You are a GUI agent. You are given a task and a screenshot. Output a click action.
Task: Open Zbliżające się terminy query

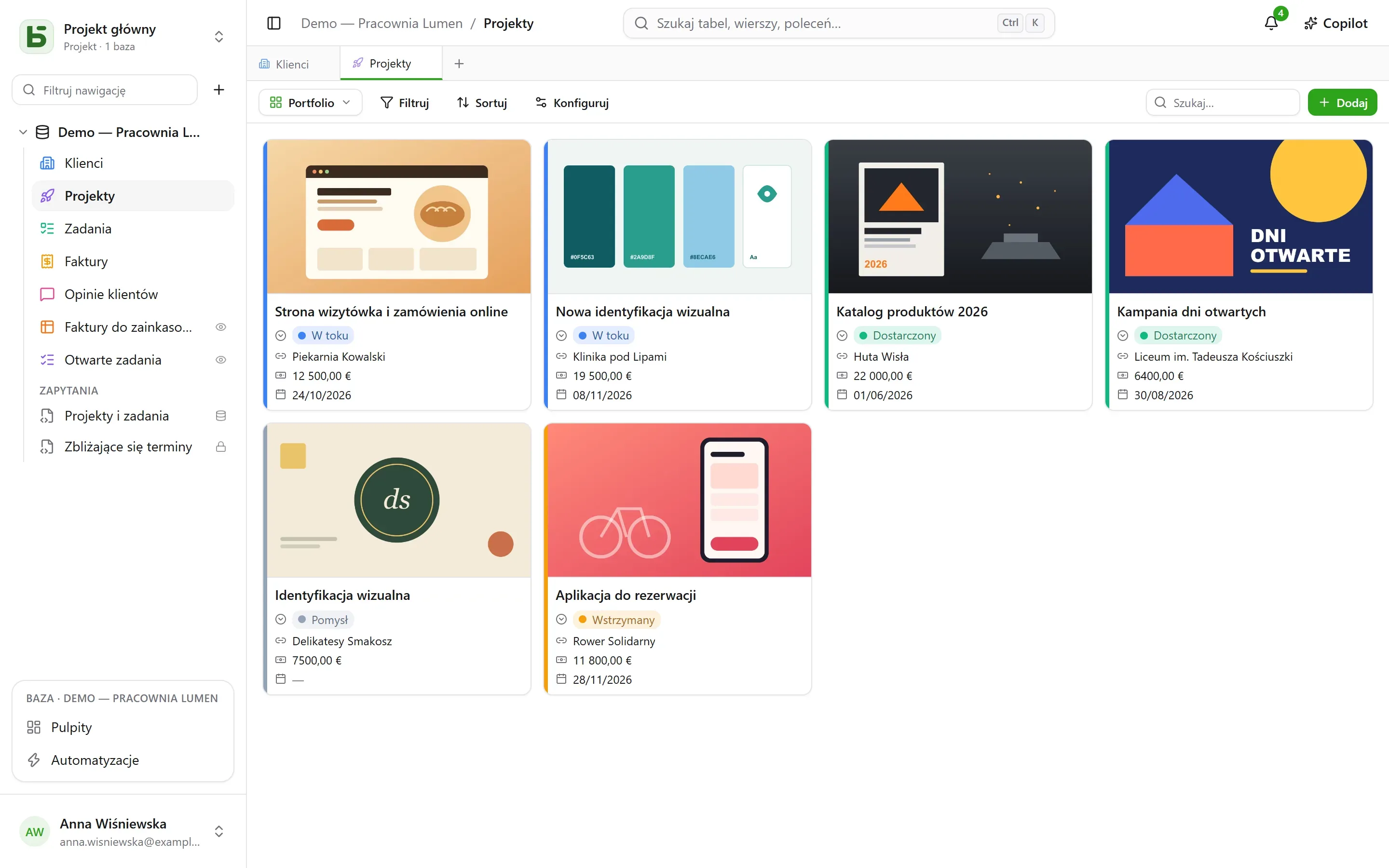click(128, 447)
